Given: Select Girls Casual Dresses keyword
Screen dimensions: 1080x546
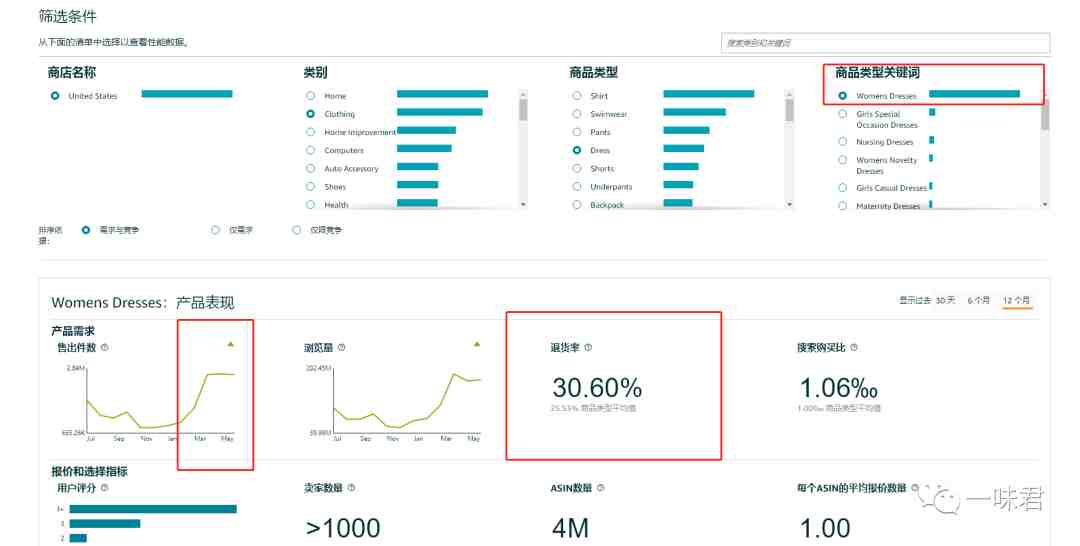Looking at the screenshot, I should click(842, 187).
